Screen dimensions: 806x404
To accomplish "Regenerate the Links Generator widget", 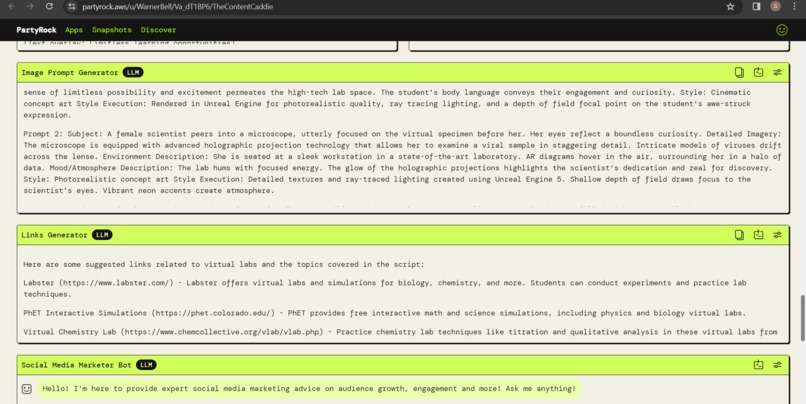I will tap(758, 235).
